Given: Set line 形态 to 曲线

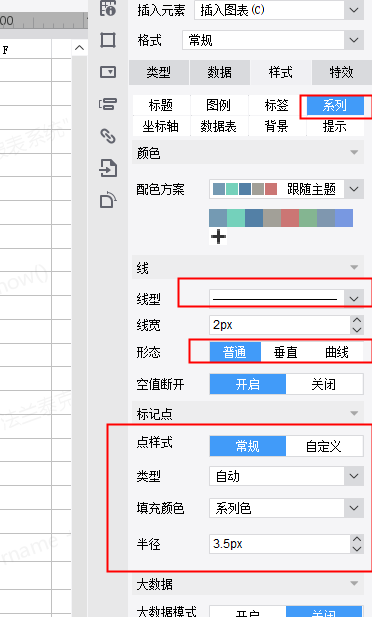Looking at the screenshot, I should click(337, 352).
